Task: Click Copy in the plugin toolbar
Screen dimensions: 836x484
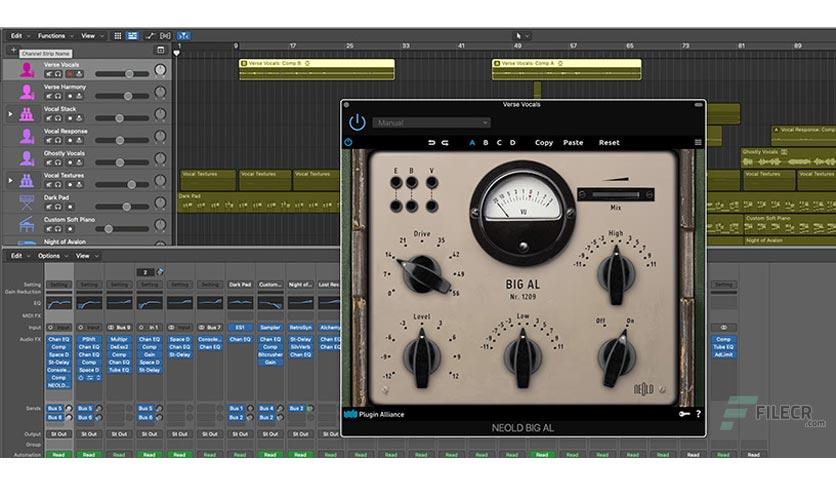Action: click(544, 143)
